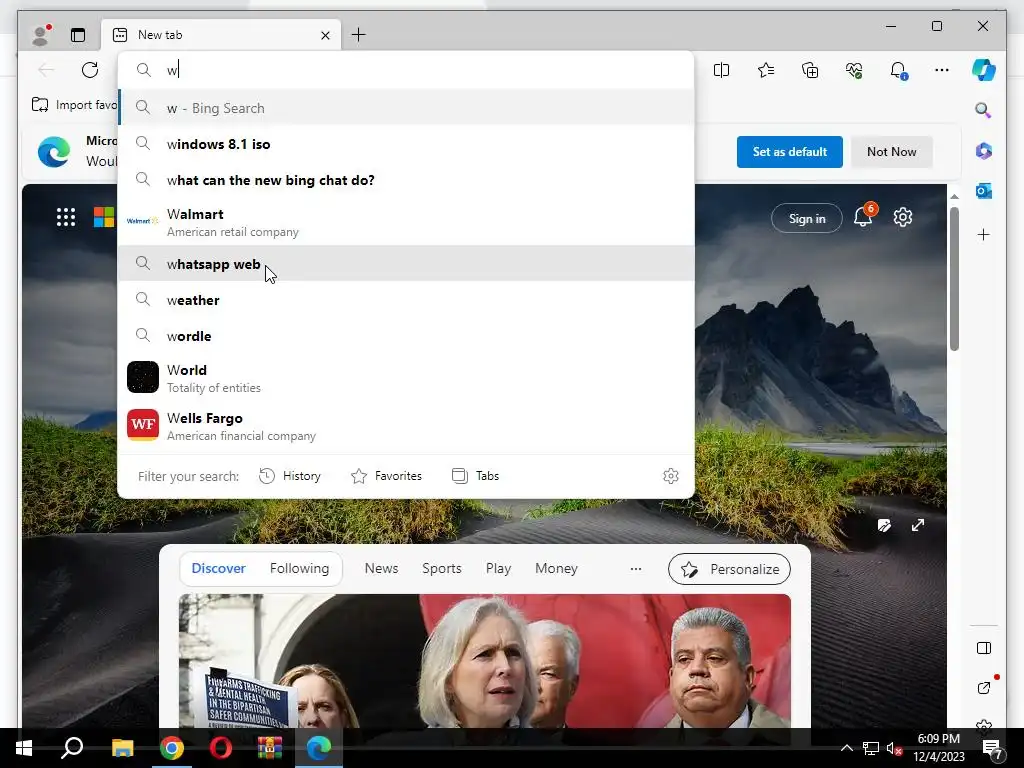Image resolution: width=1024 pixels, height=768 pixels.
Task: Filter search by Favorites
Action: point(387,476)
